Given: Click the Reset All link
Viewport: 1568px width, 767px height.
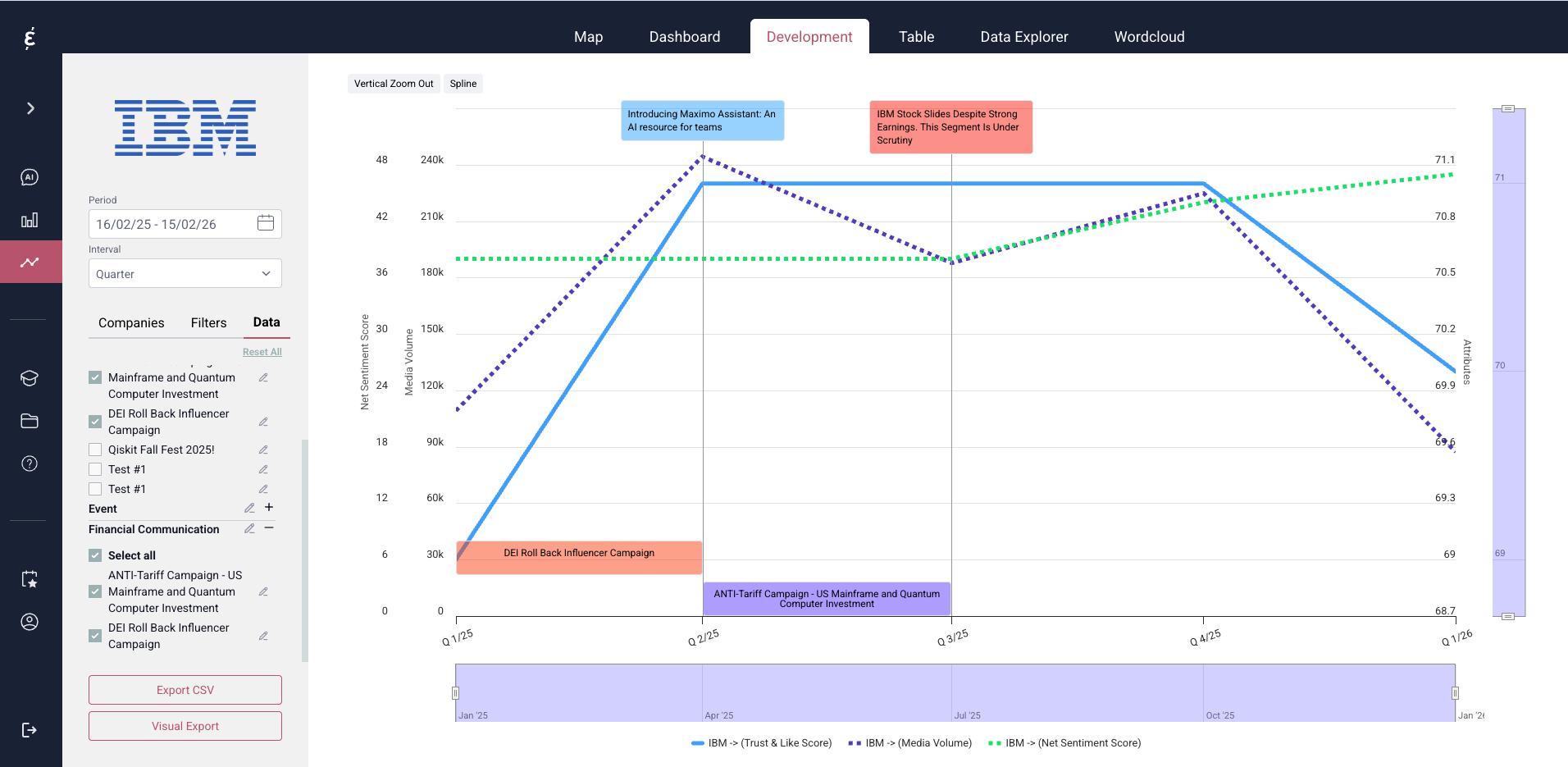Looking at the screenshot, I should pos(262,352).
